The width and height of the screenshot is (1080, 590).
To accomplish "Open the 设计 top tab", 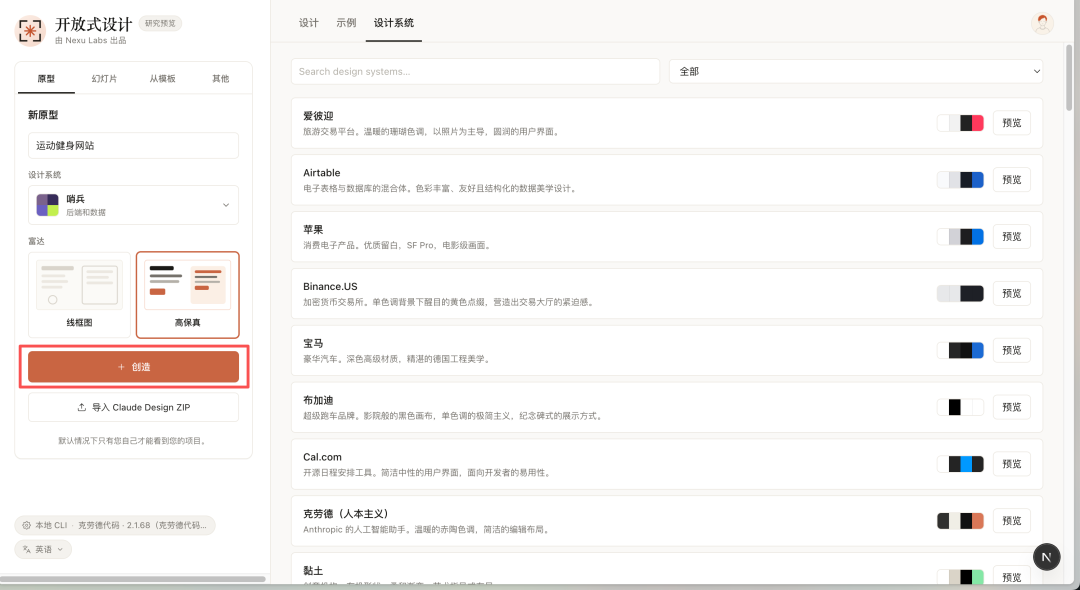I will pyautogui.click(x=309, y=23).
